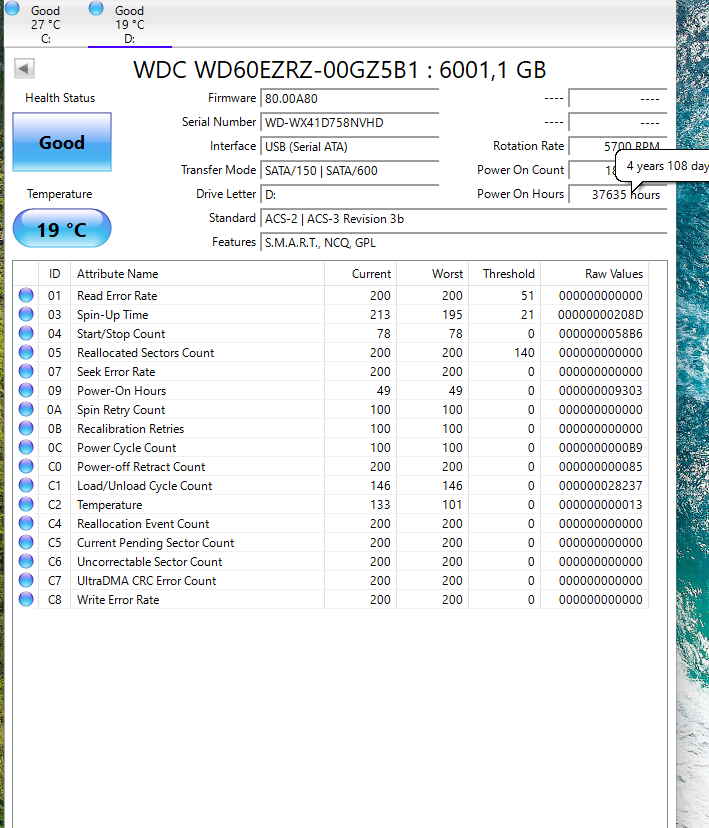This screenshot has height=828, width=709.
Task: Click the status icon for Write Error Rate
Action: (x=26, y=599)
